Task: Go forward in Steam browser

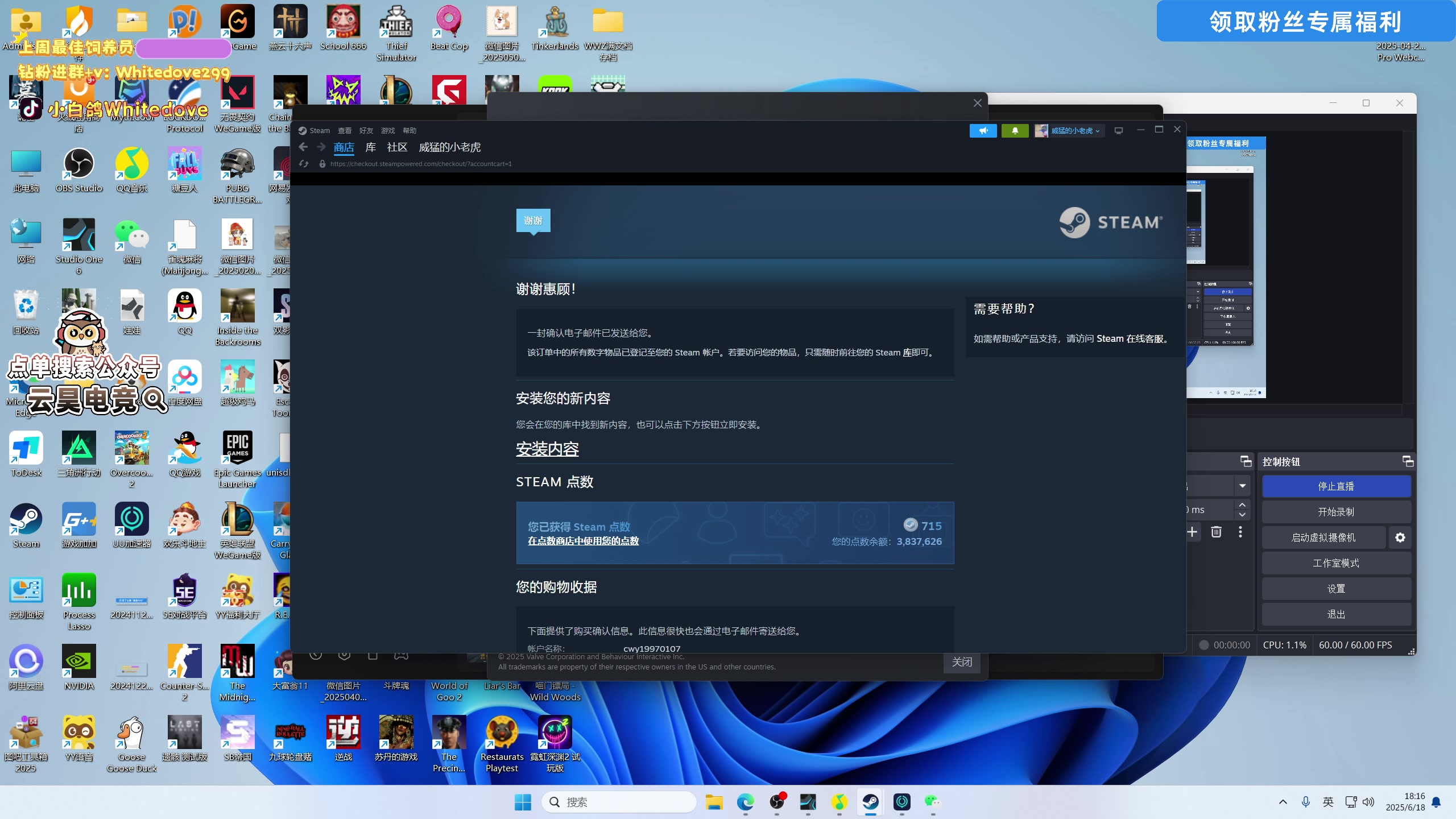Action: point(321,147)
